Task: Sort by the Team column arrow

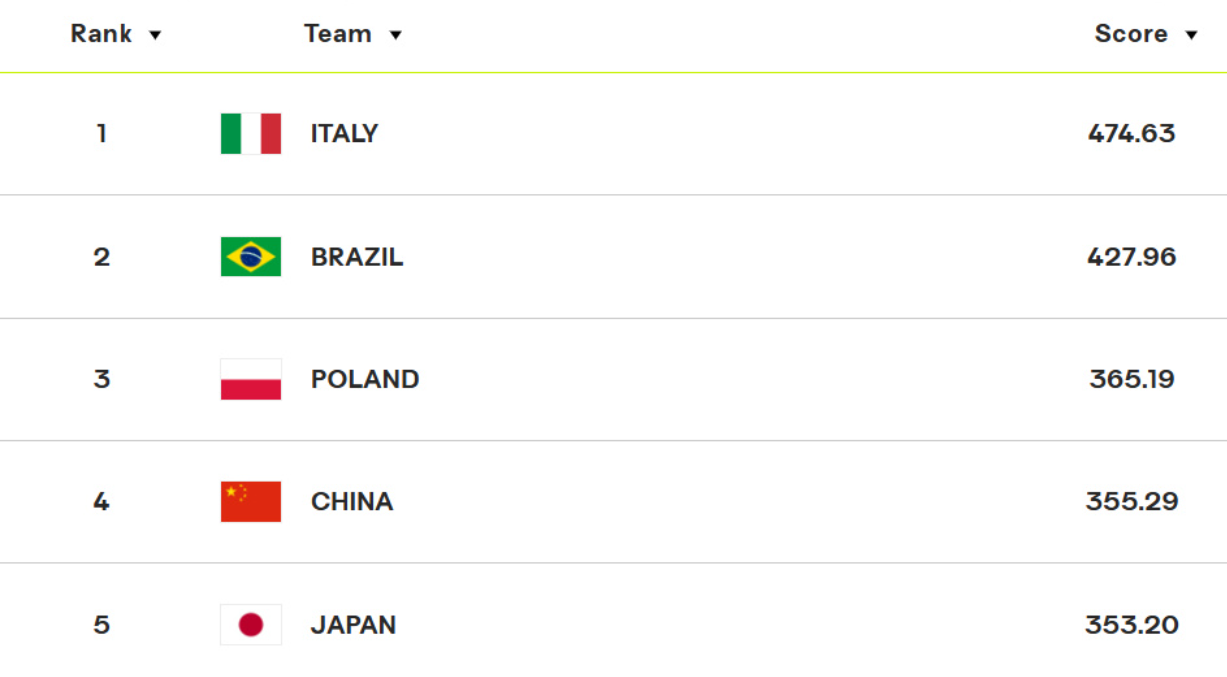Action: [x=396, y=35]
